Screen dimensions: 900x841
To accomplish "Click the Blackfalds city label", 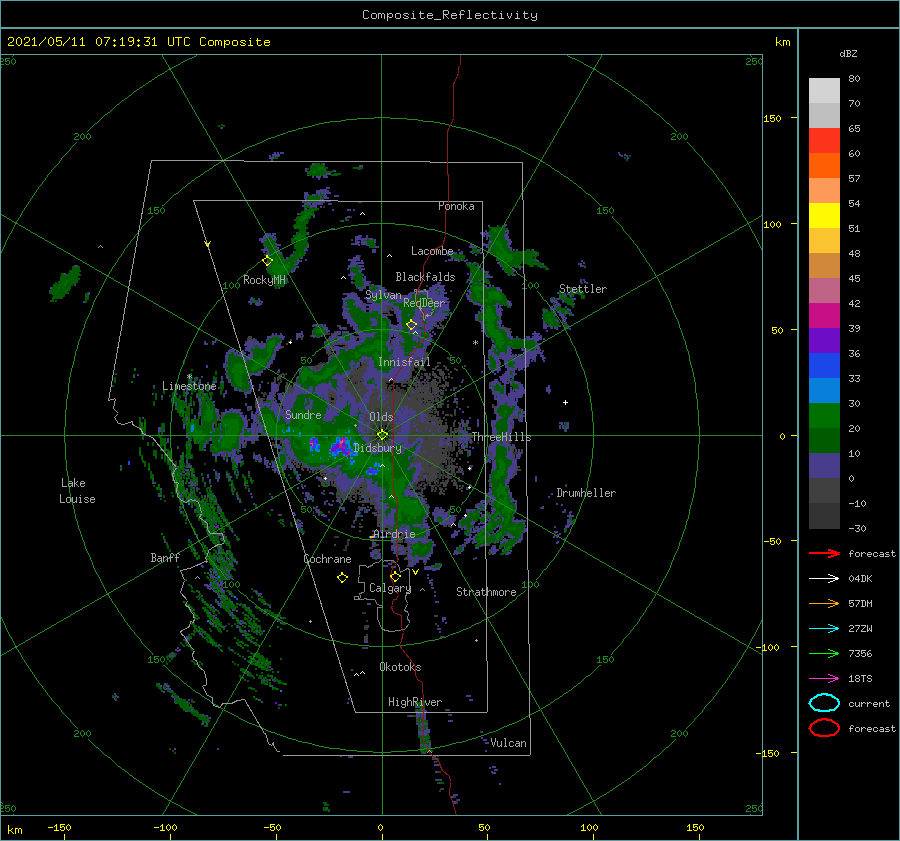I will (425, 277).
